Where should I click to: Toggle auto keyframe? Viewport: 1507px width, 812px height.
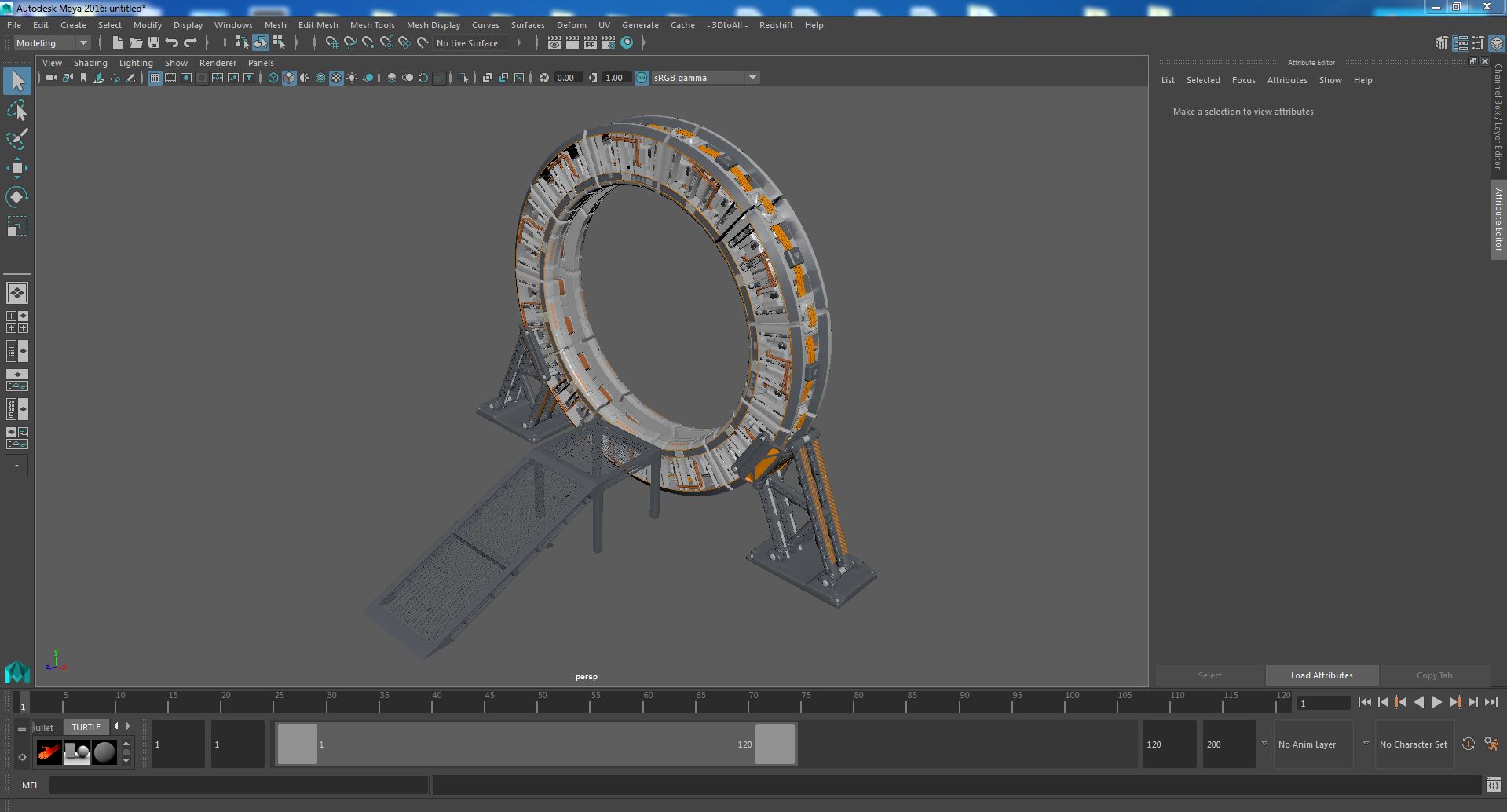tap(1468, 744)
